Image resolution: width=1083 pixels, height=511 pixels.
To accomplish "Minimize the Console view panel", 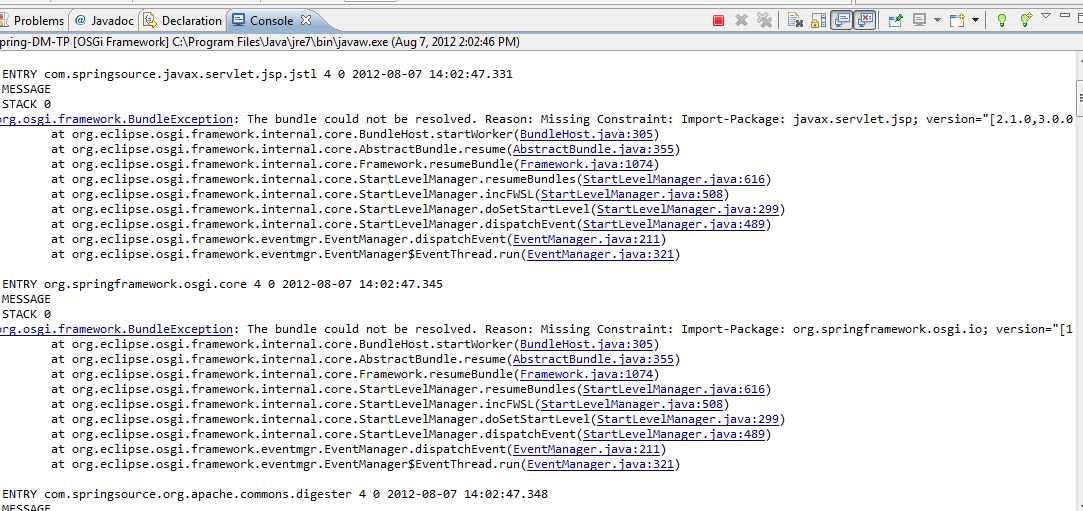I will [1066, 14].
